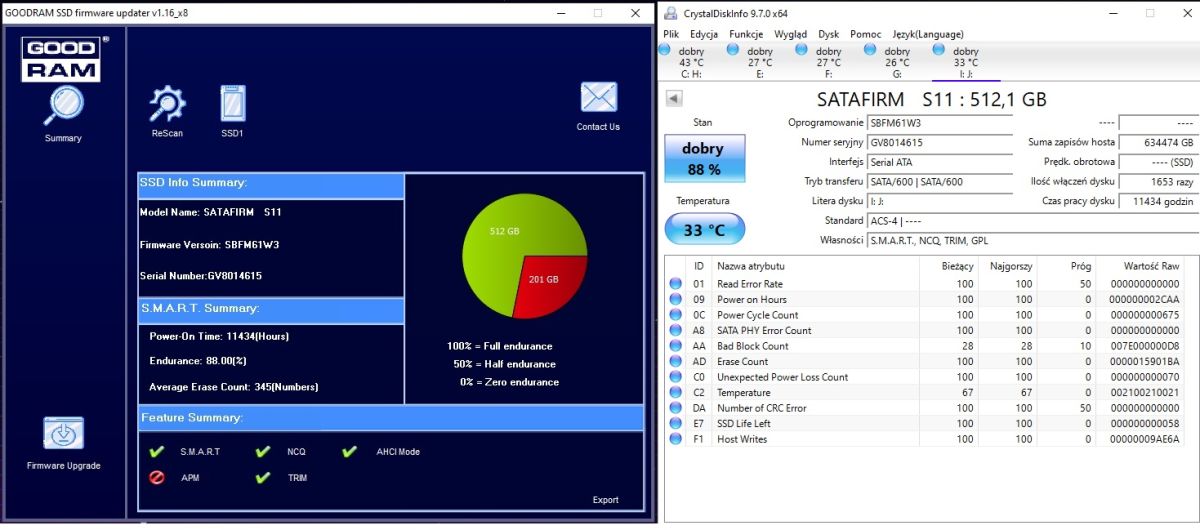Open the Pomoc menu
The image size is (1200, 530).
tap(866, 34)
